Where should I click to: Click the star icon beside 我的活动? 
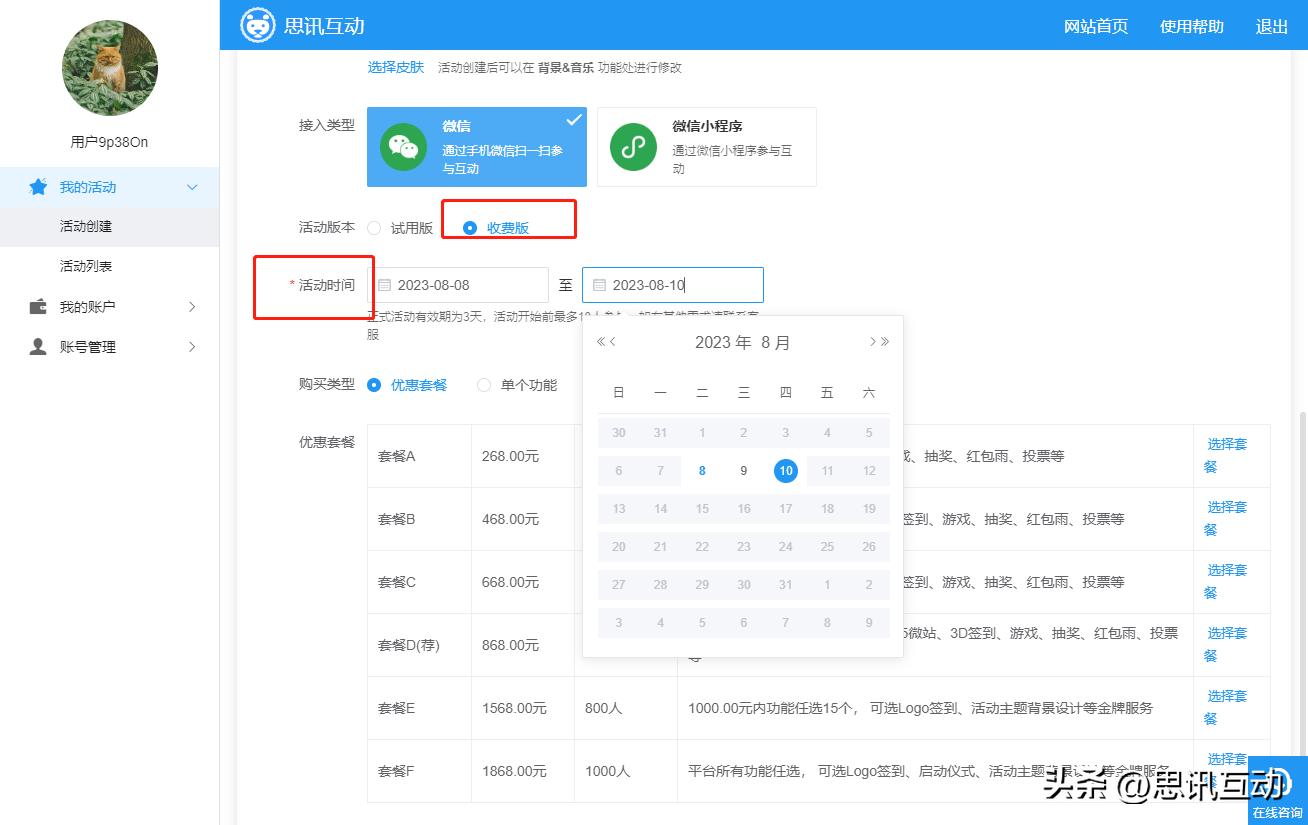click(x=37, y=187)
